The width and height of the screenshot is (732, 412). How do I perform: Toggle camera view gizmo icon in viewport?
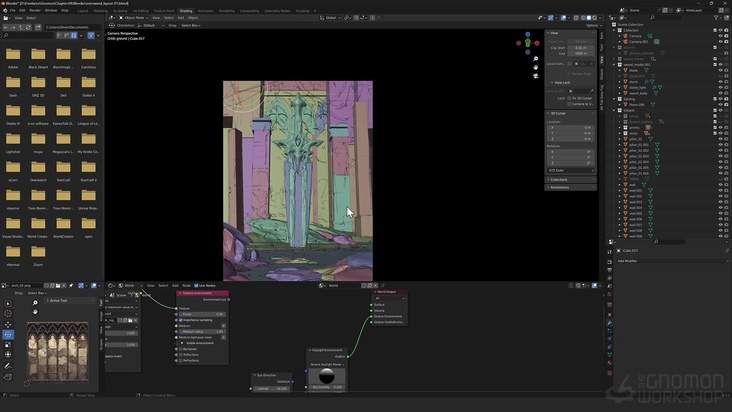point(535,76)
